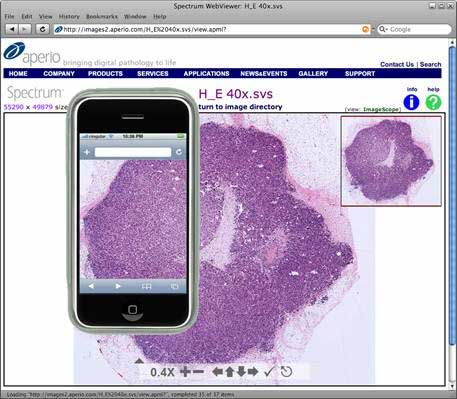This screenshot has width=457, height=399.
Task: Click the browser reload button
Action: click(x=42, y=29)
